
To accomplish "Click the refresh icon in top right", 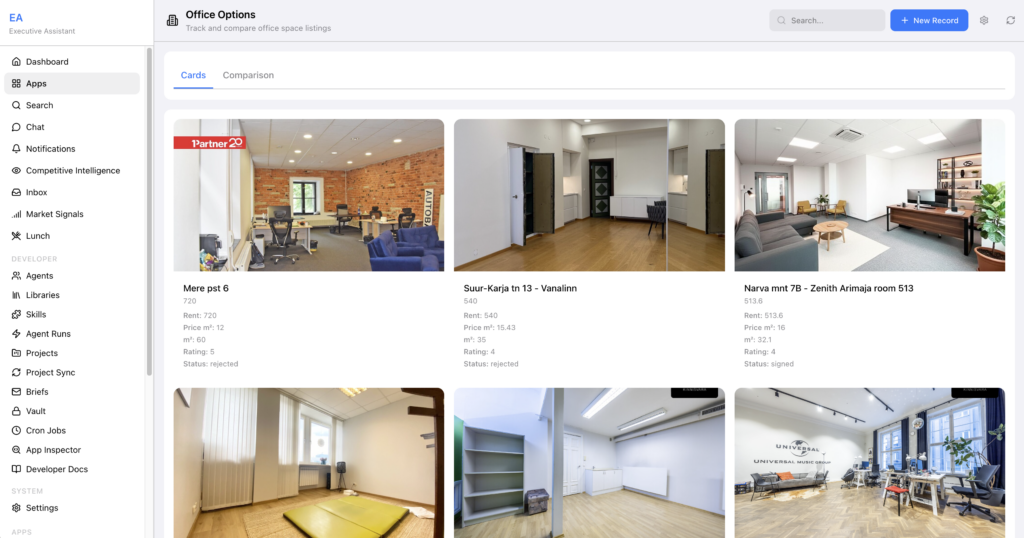I will (x=1010, y=20).
